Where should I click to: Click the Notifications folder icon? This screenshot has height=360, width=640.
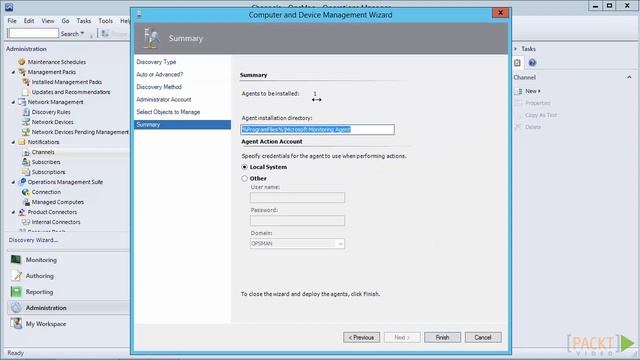coord(22,142)
